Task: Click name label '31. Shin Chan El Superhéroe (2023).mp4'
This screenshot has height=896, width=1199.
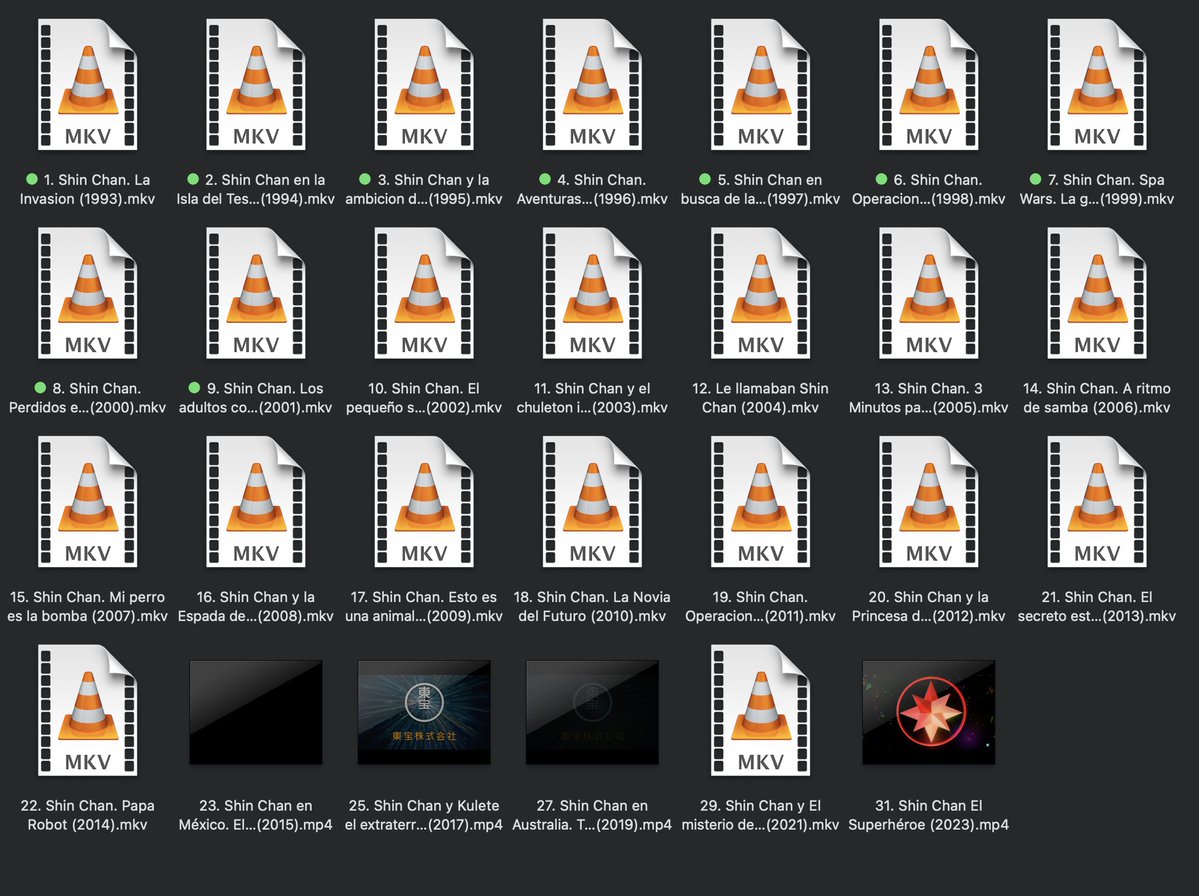Action: tap(928, 815)
